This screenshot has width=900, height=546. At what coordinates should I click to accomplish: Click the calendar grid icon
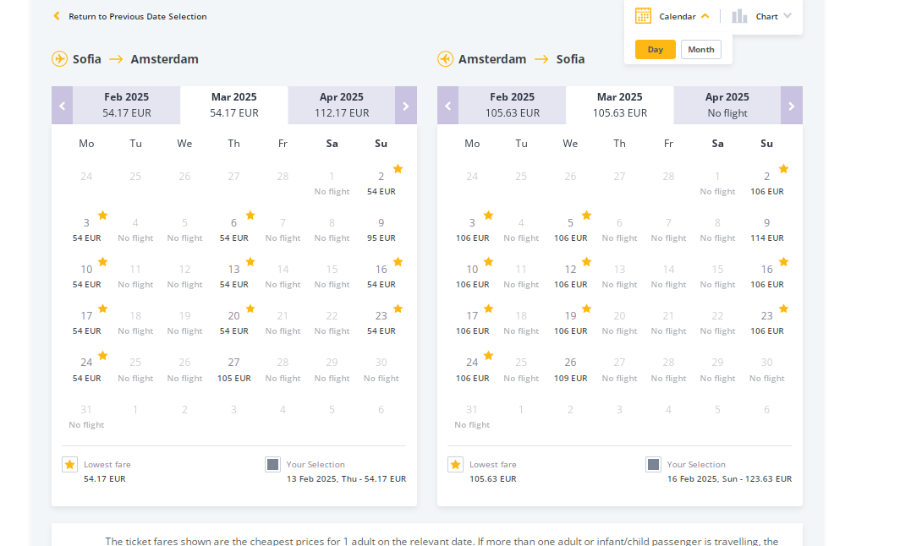(643, 16)
